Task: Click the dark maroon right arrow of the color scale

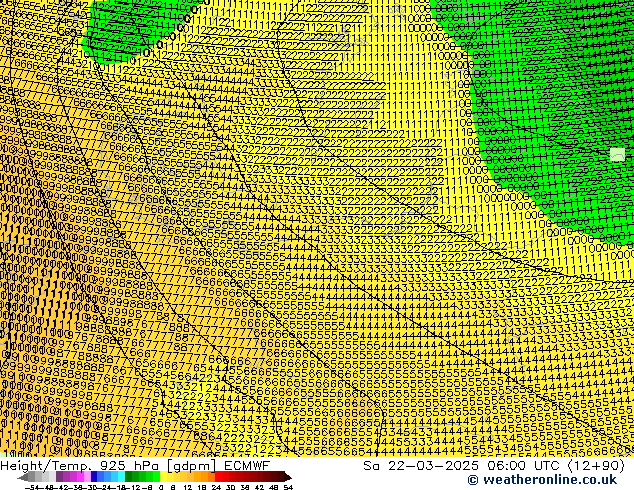Action: coord(288,477)
